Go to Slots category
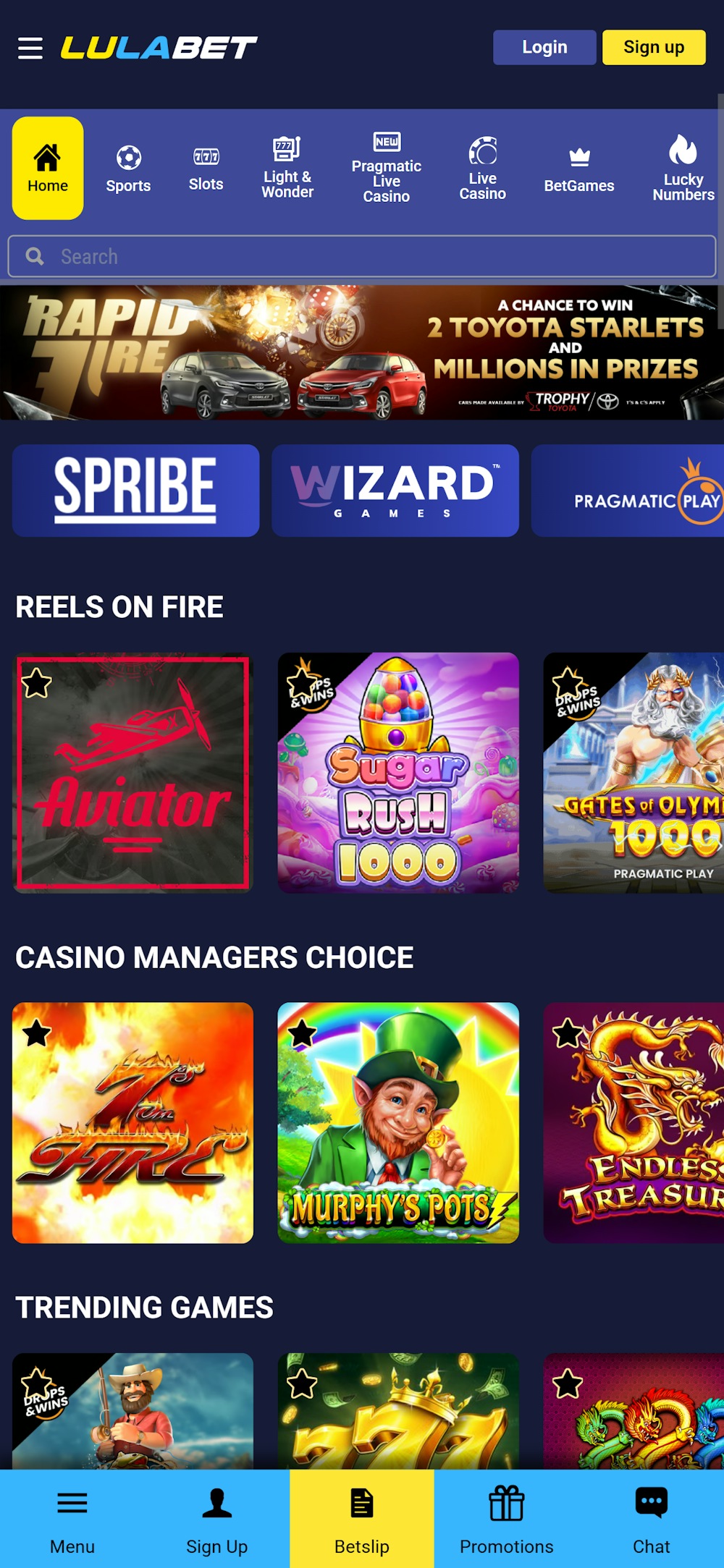Screen dimensions: 724x1568 tap(206, 169)
